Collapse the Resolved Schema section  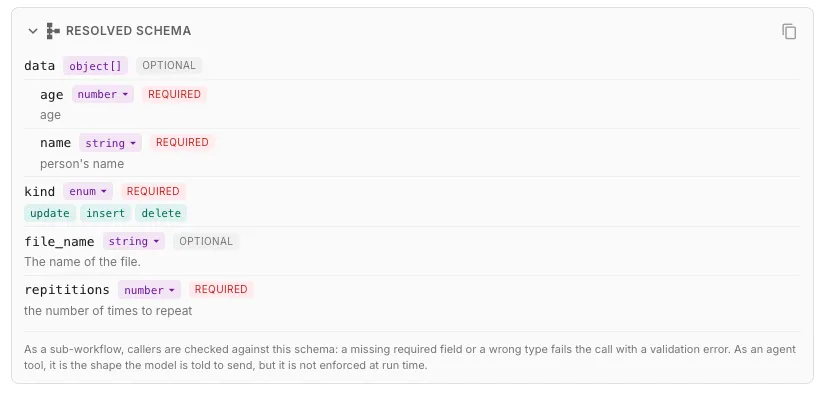click(33, 31)
